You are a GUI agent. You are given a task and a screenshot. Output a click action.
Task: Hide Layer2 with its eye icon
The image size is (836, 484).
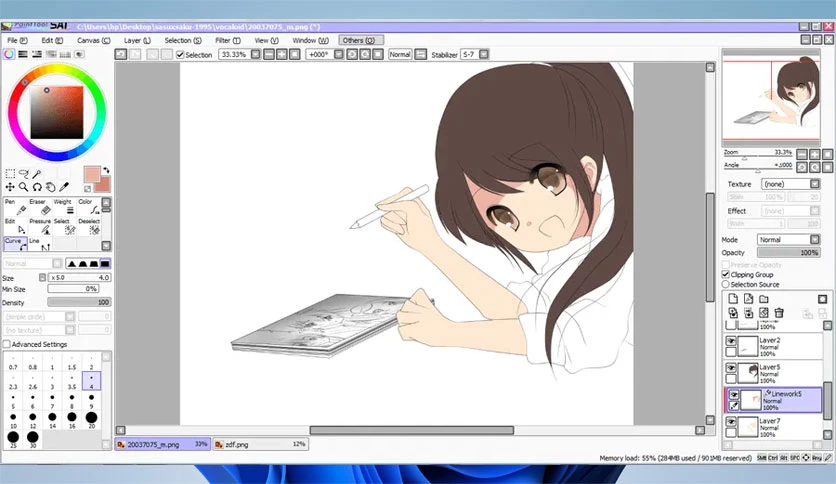tap(731, 341)
